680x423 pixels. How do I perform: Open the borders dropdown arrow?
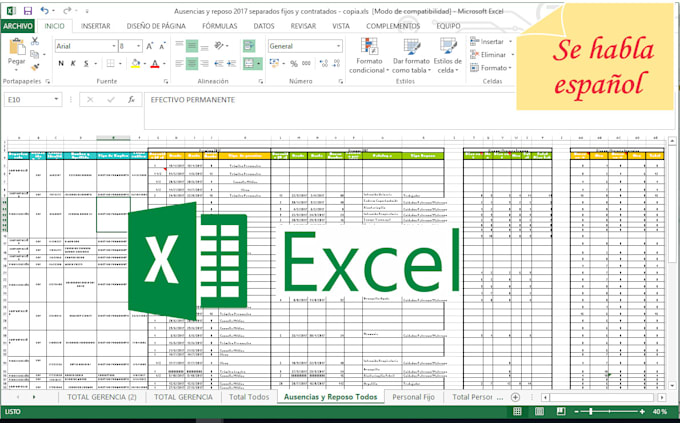click(120, 64)
